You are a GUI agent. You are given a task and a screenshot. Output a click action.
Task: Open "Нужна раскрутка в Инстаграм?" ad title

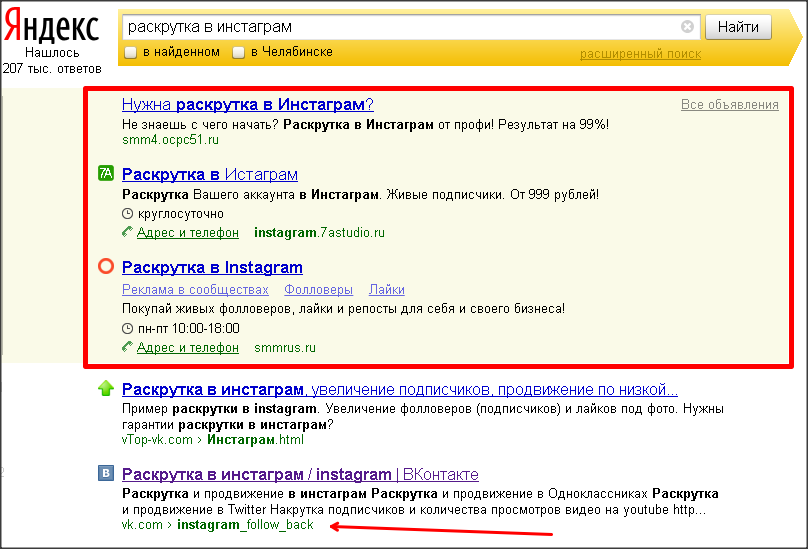click(247, 104)
